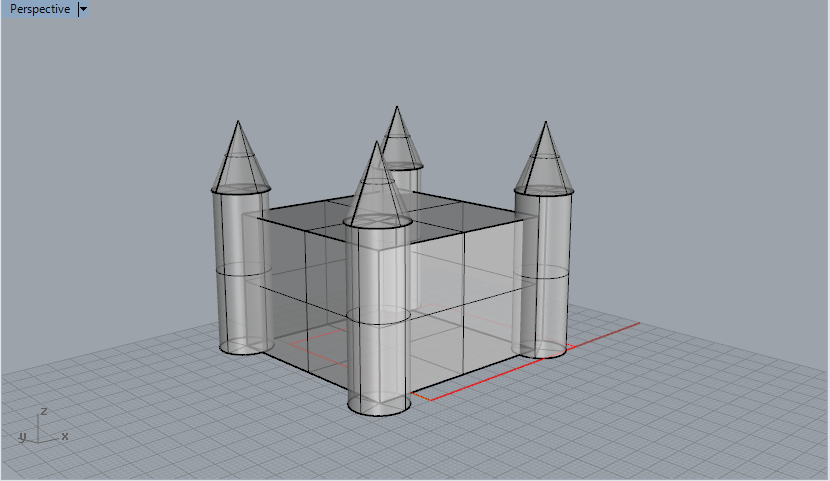Click the world axes icon
This screenshot has width=830, height=481.
coord(43,426)
